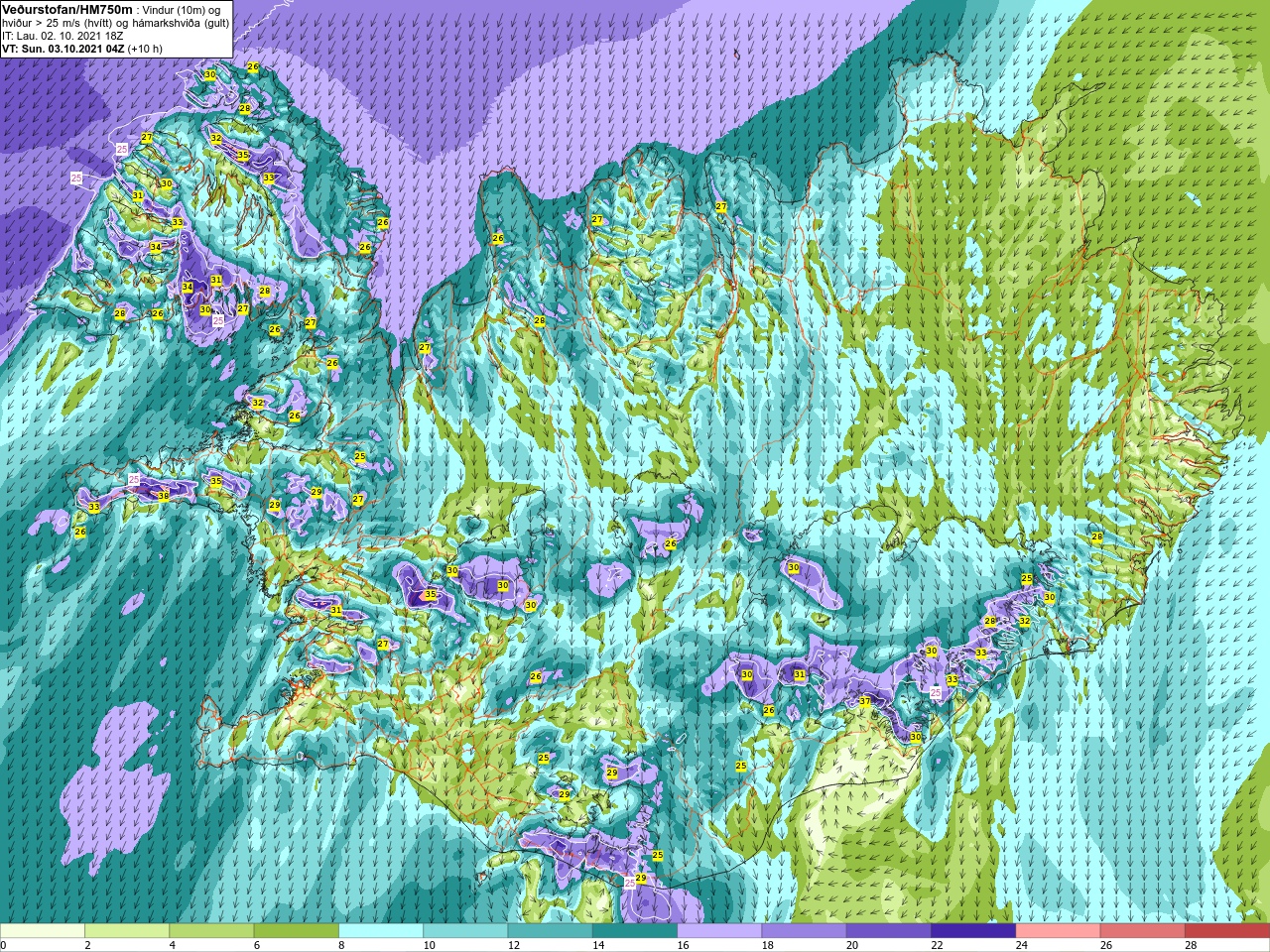Click the 6–8 m/s olive green legend swatch
This screenshot has width=1270, height=952.
click(296, 931)
